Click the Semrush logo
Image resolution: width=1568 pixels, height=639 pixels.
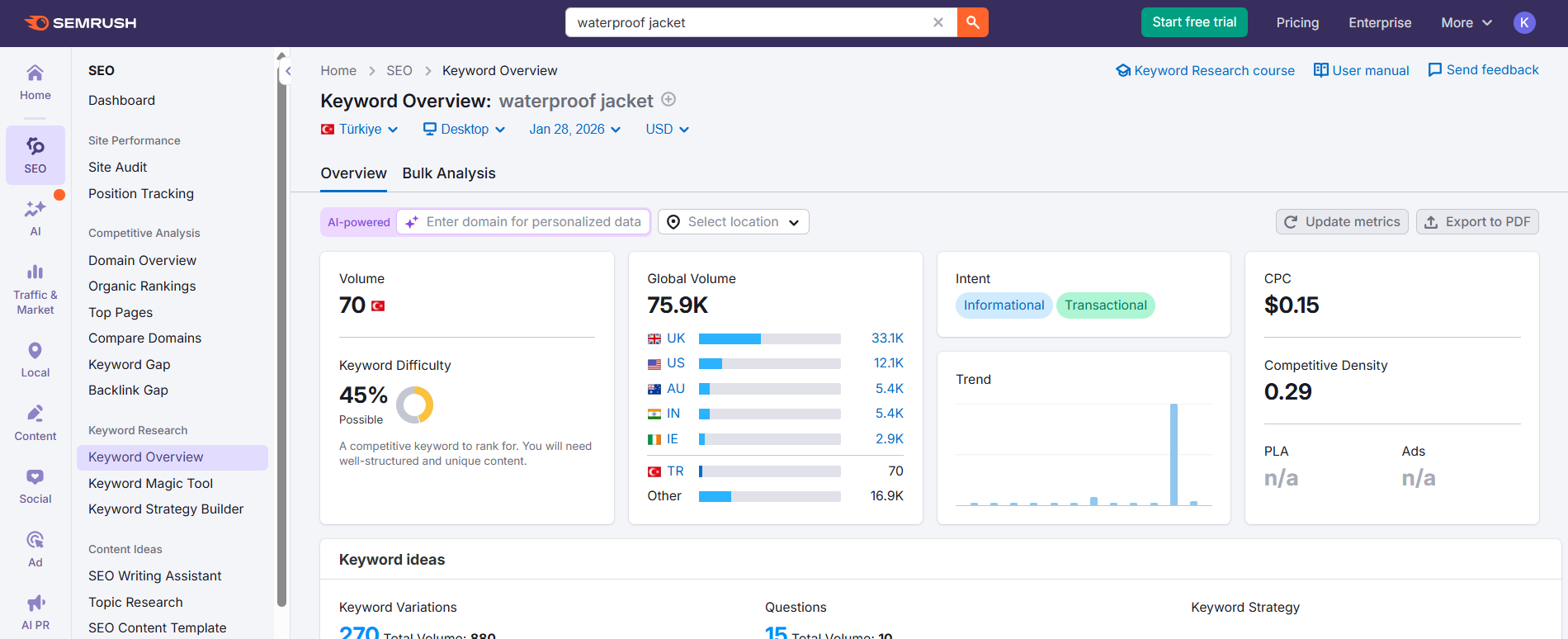coord(80,22)
